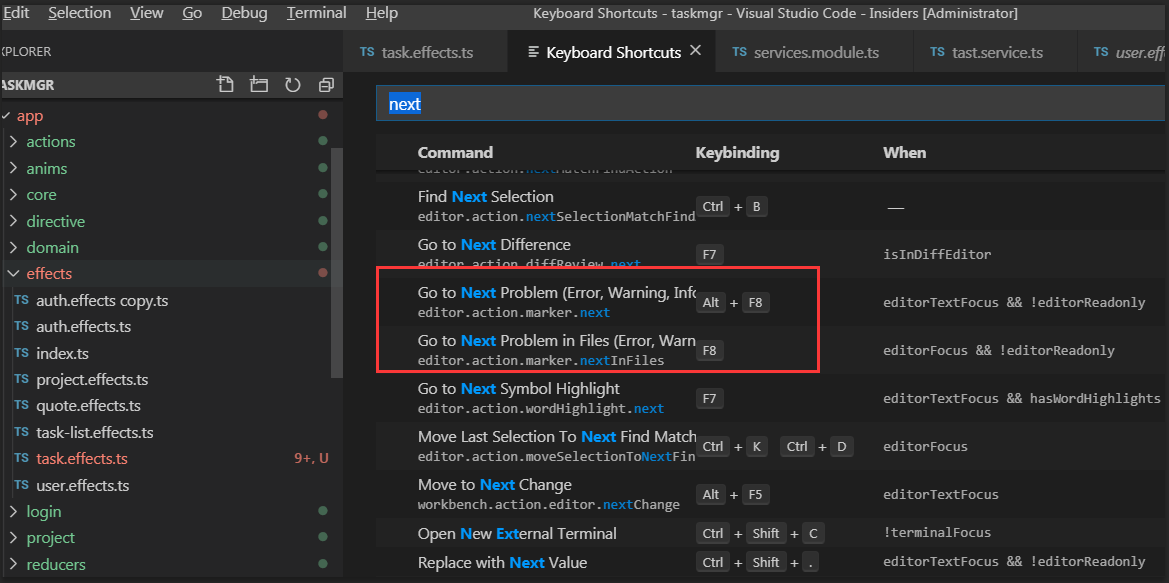Click the New File icon in explorer header
Screen dimensions: 1169x583
[x=225, y=84]
